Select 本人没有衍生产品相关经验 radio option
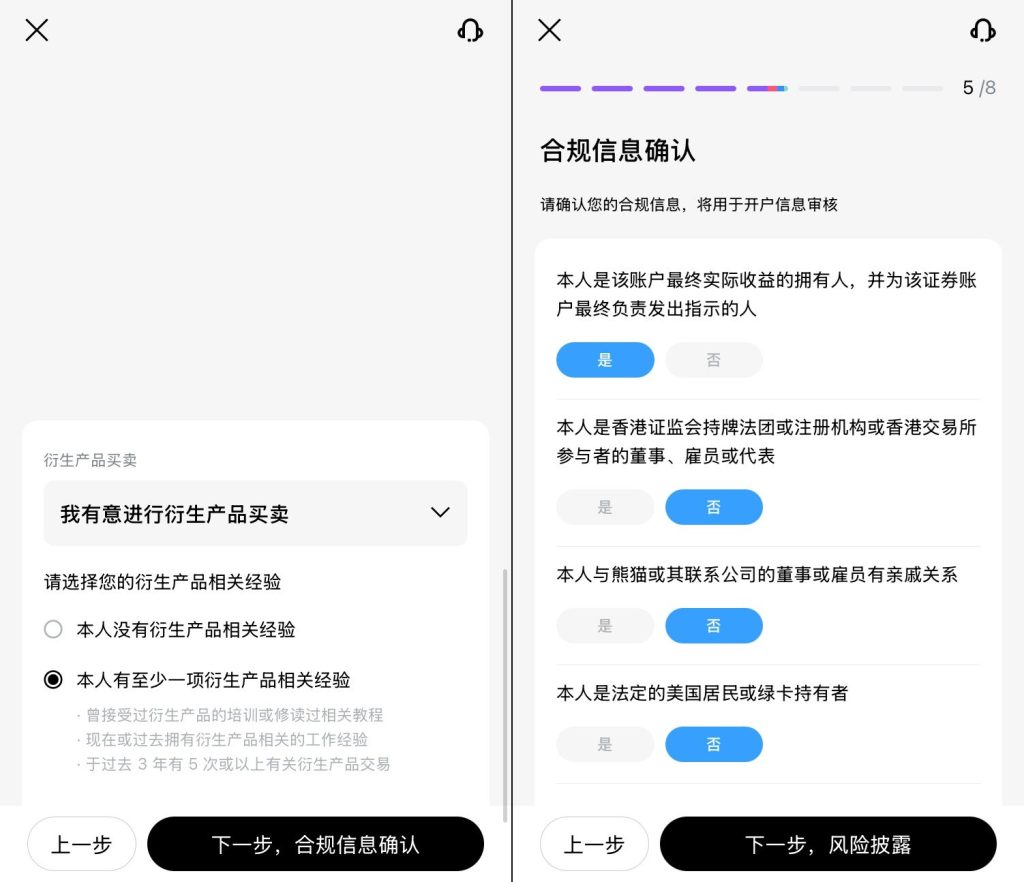1024x882 pixels. point(53,630)
